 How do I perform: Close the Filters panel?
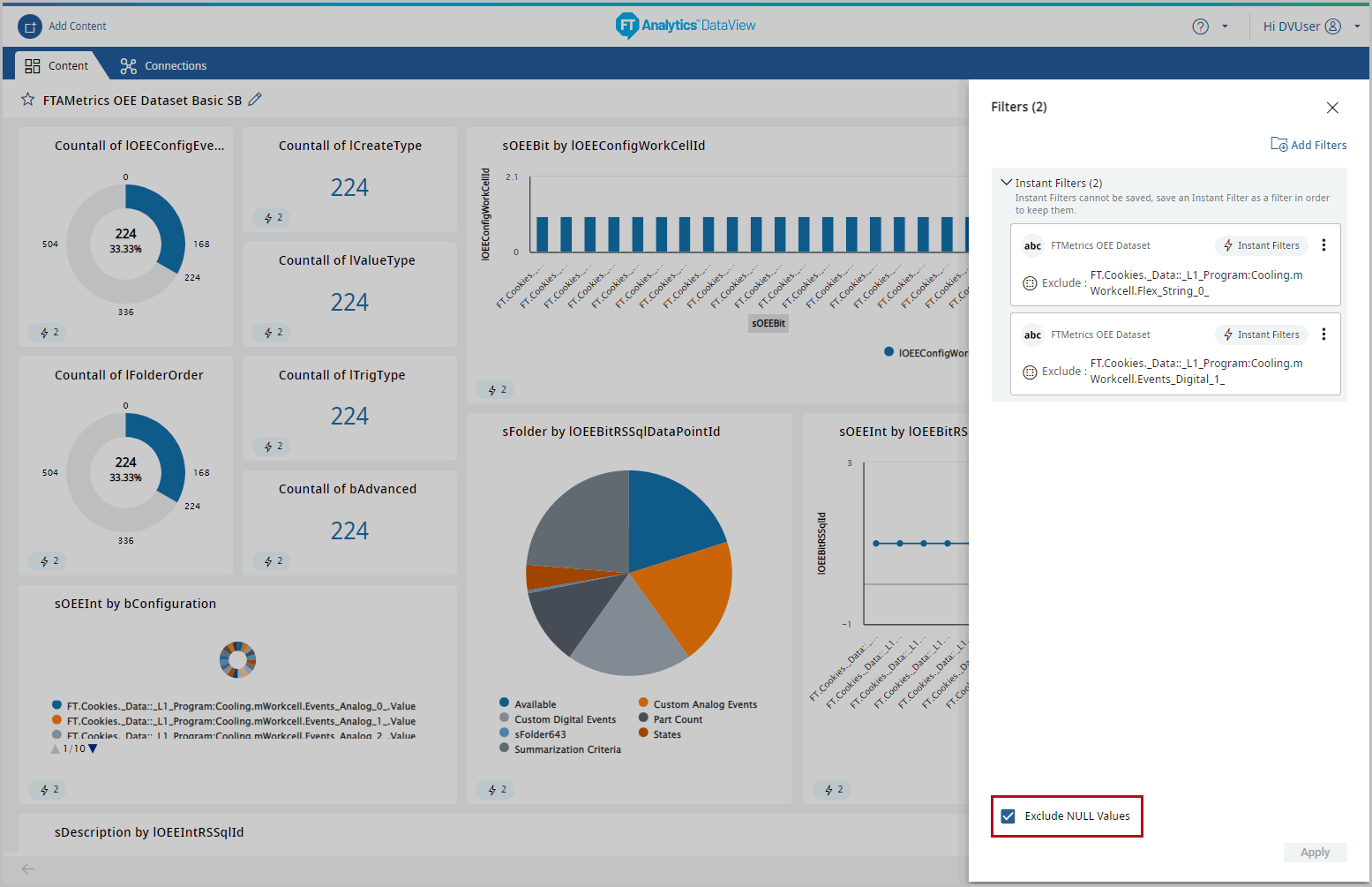1332,108
